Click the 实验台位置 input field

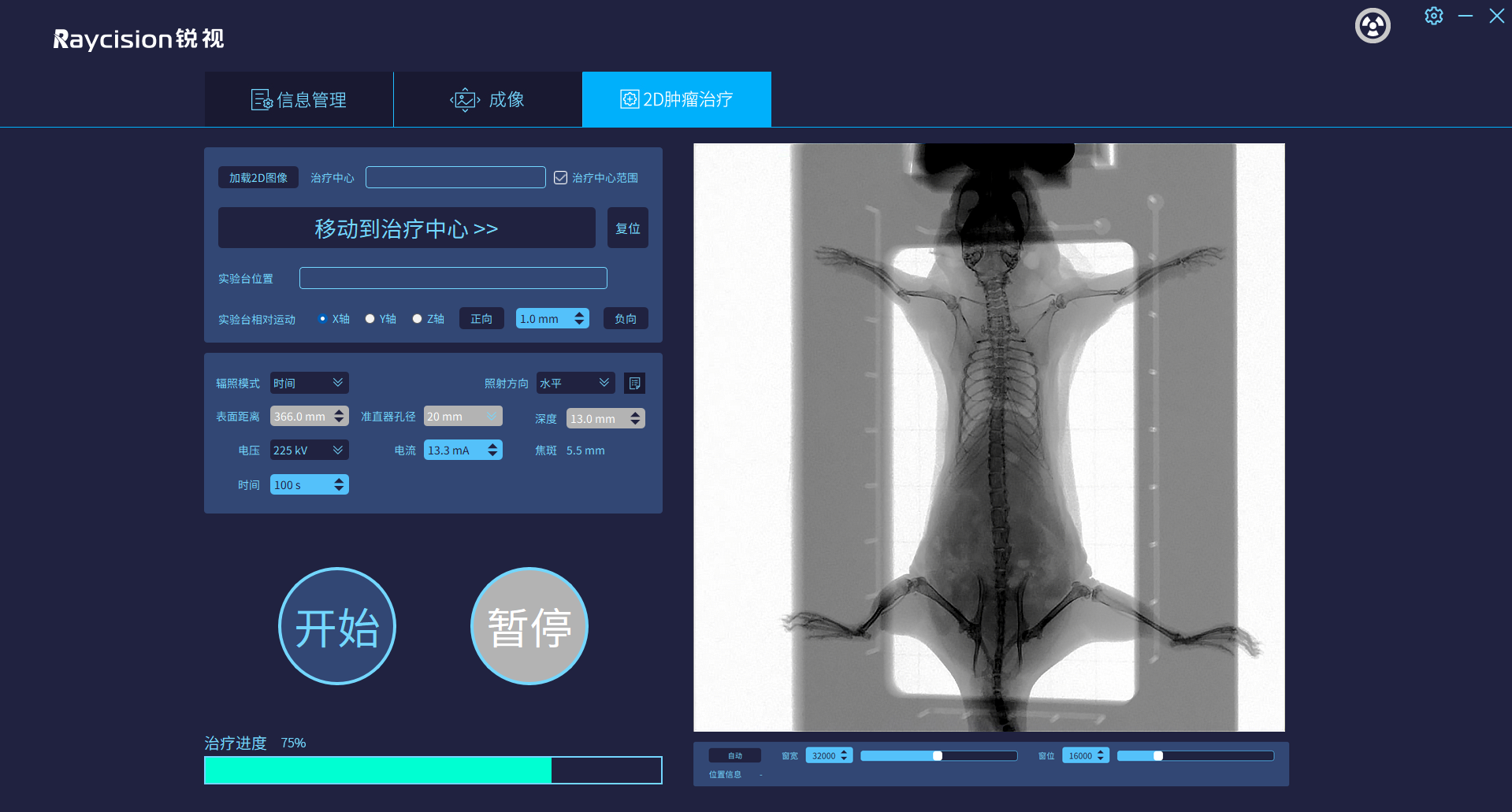[x=453, y=278]
